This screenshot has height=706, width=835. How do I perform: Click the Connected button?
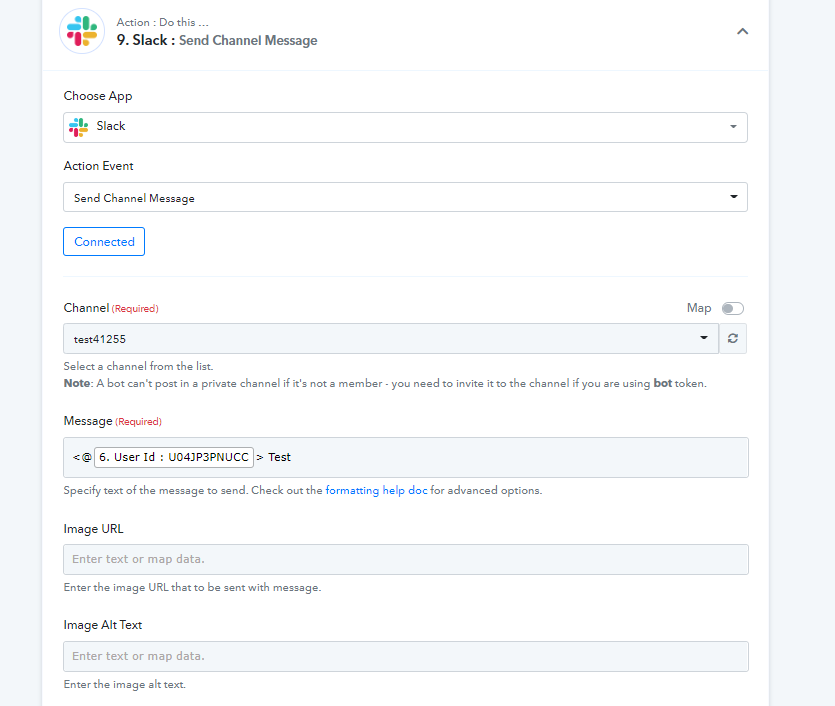[x=104, y=241]
